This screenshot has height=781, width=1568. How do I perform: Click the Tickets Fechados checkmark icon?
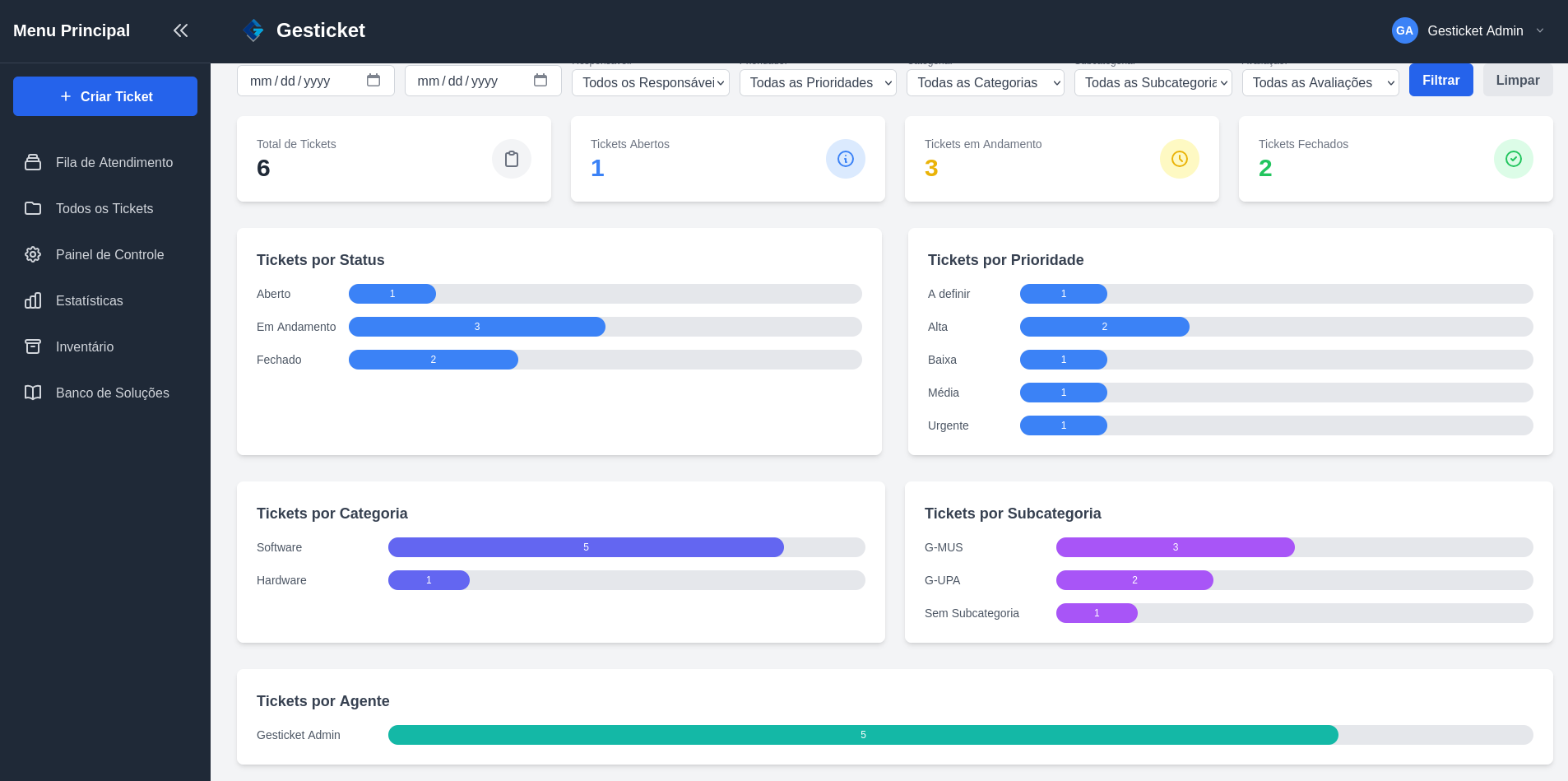click(x=1514, y=159)
